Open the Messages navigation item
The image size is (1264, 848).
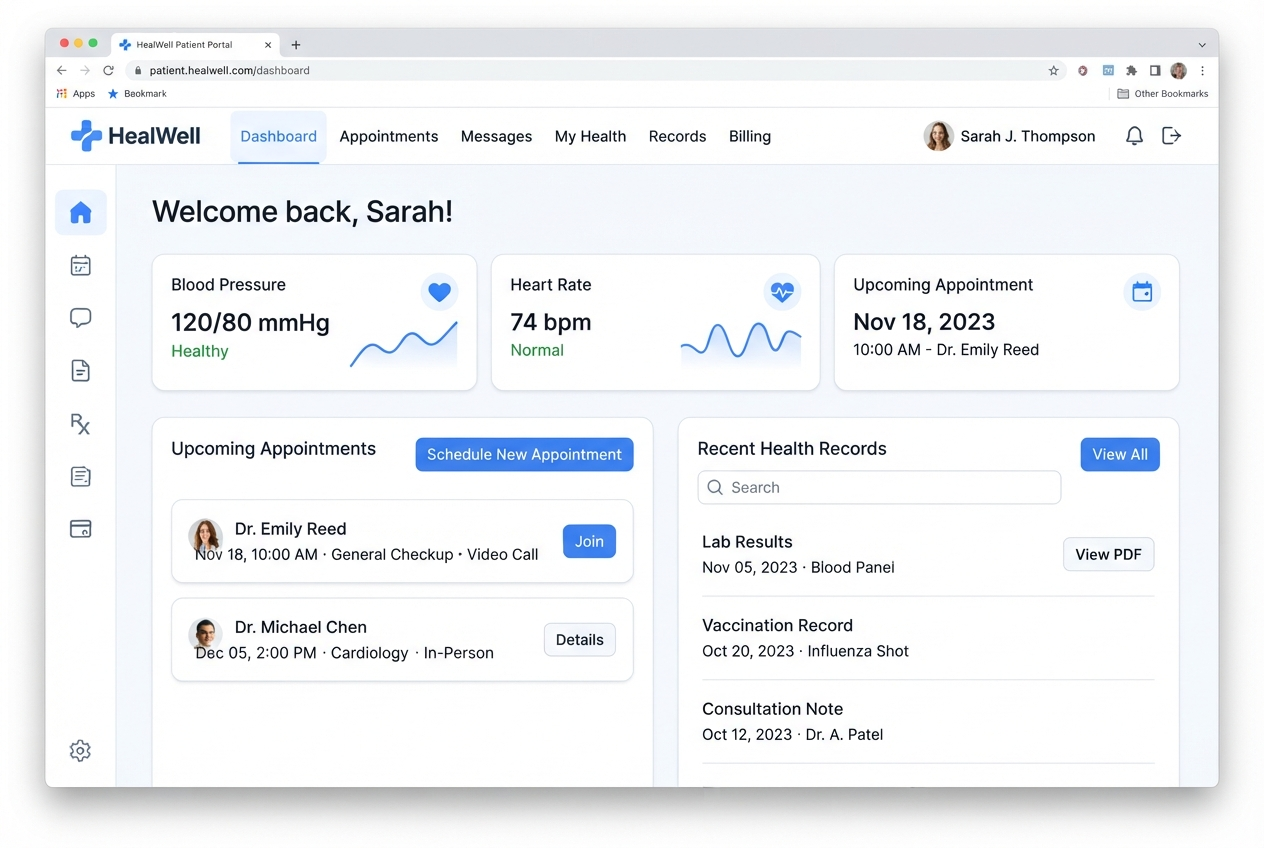click(496, 137)
